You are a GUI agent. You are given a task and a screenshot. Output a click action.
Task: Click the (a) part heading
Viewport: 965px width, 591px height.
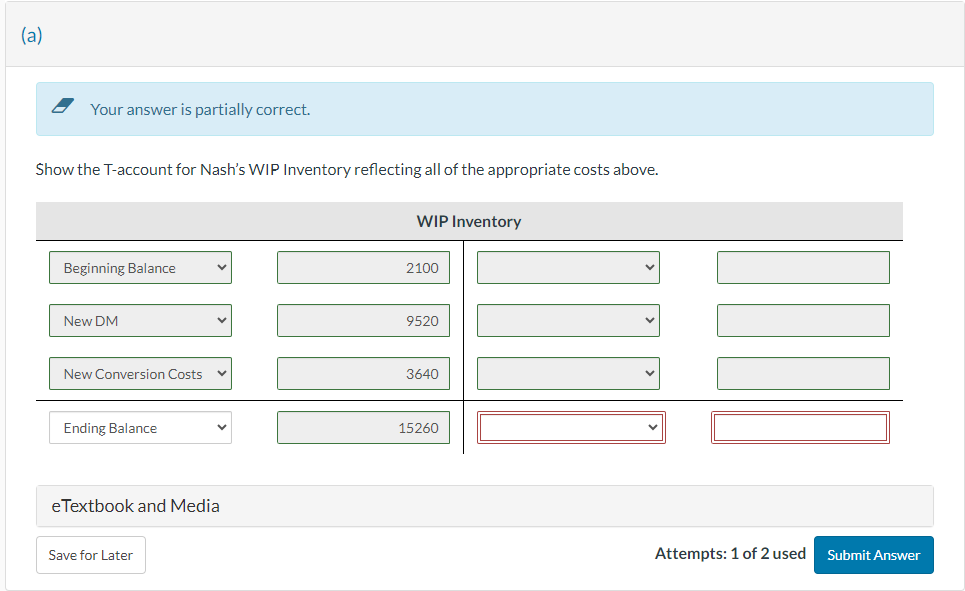(x=31, y=35)
